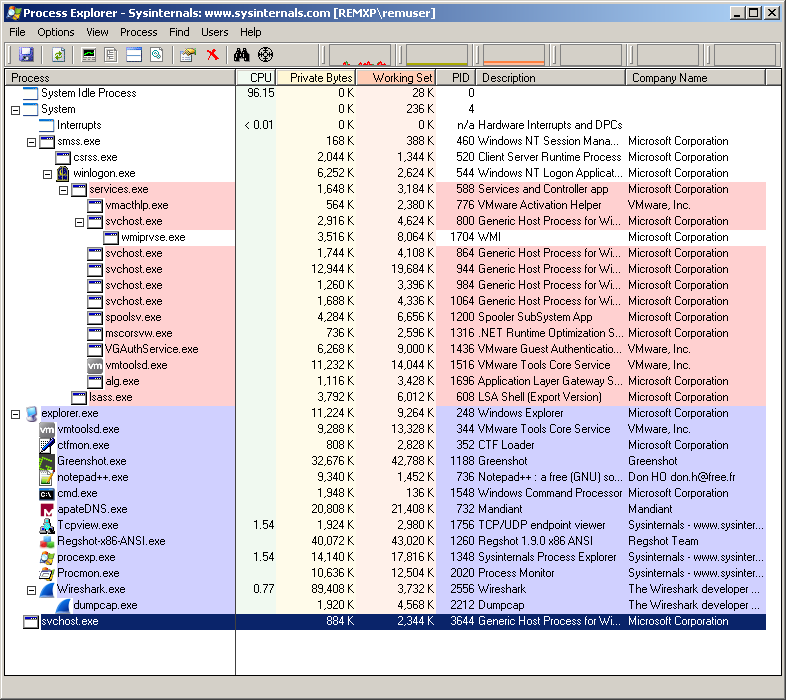This screenshot has width=786, height=700.
Task: Click 'Hardware Interrupts and DPCs' description
Action: [550, 125]
